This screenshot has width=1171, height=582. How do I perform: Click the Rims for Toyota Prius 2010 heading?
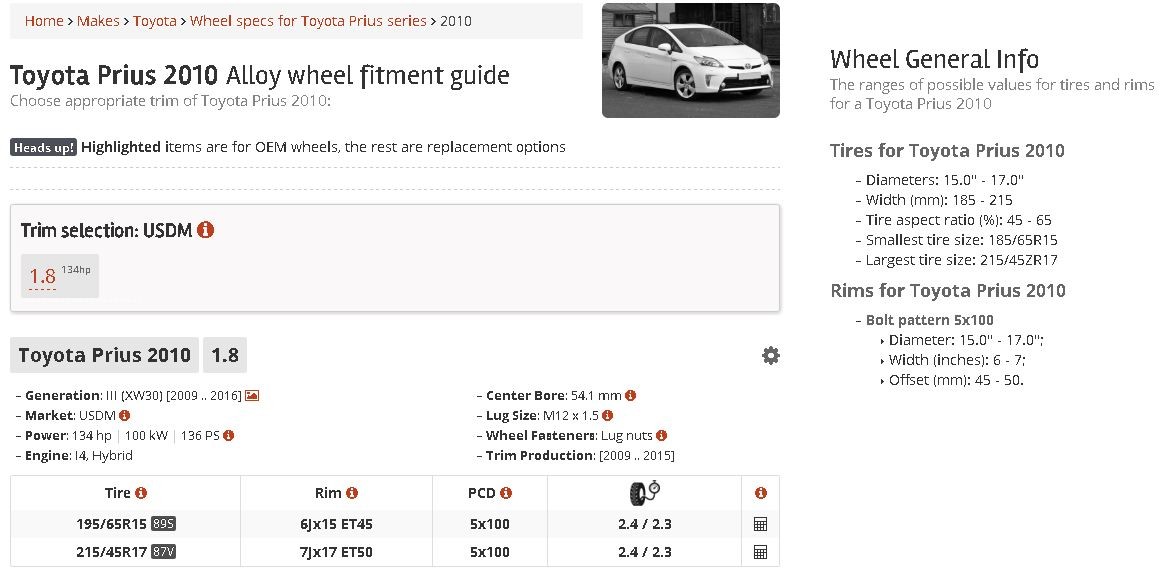point(948,290)
